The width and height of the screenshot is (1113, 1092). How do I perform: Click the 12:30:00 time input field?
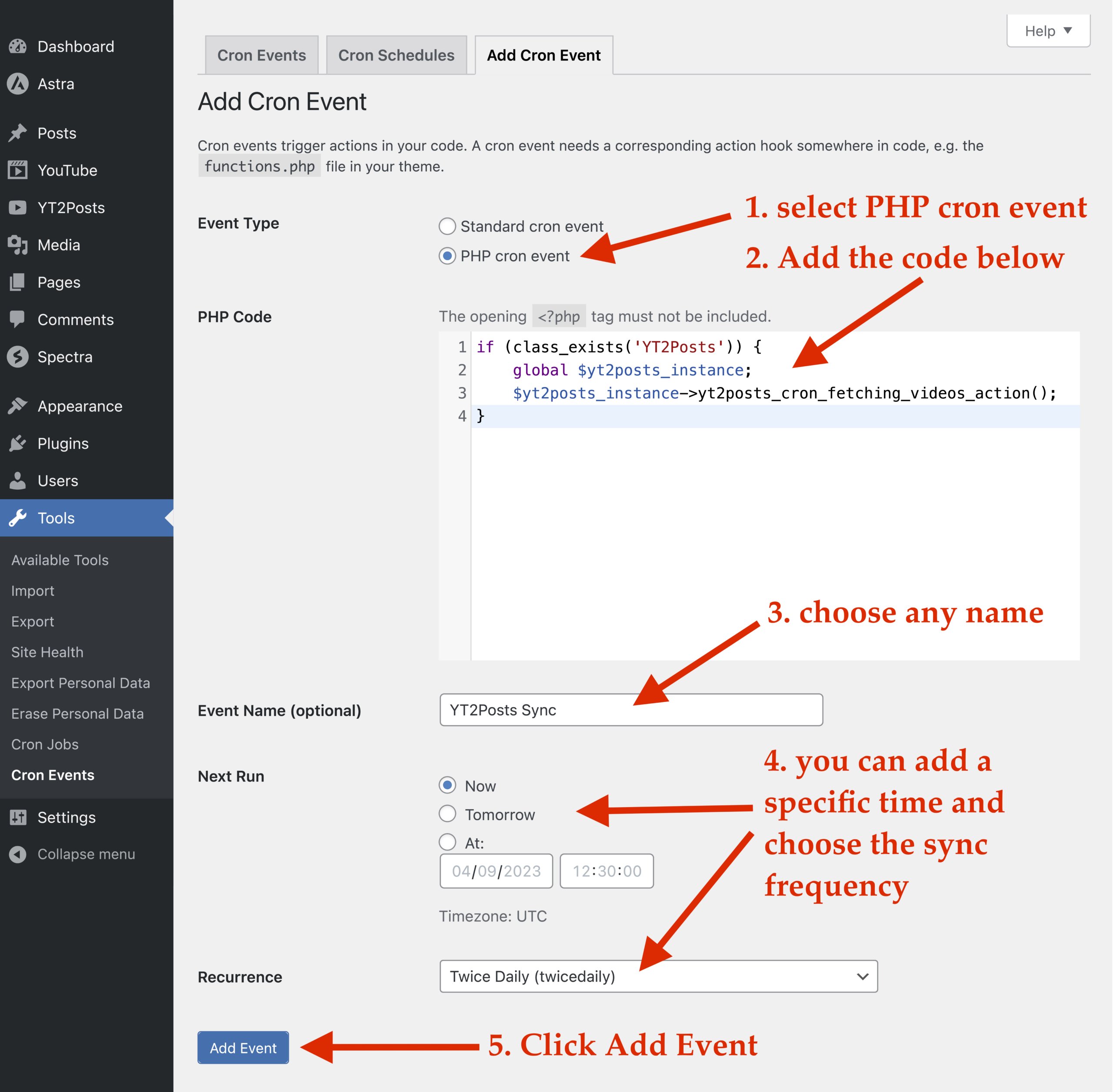pos(606,871)
